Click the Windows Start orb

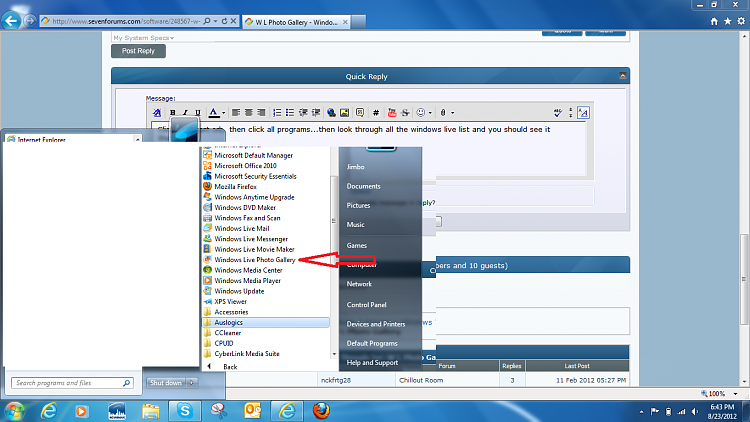14,411
